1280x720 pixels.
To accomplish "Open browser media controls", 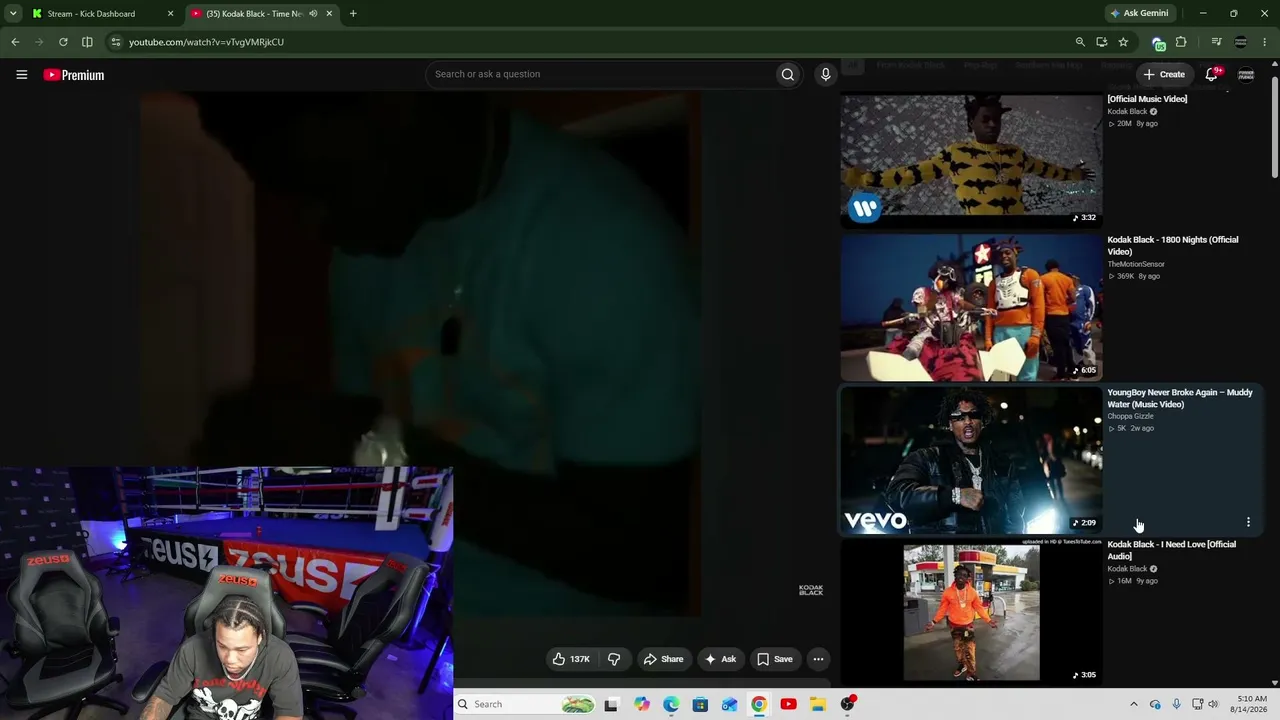I will (x=1216, y=42).
